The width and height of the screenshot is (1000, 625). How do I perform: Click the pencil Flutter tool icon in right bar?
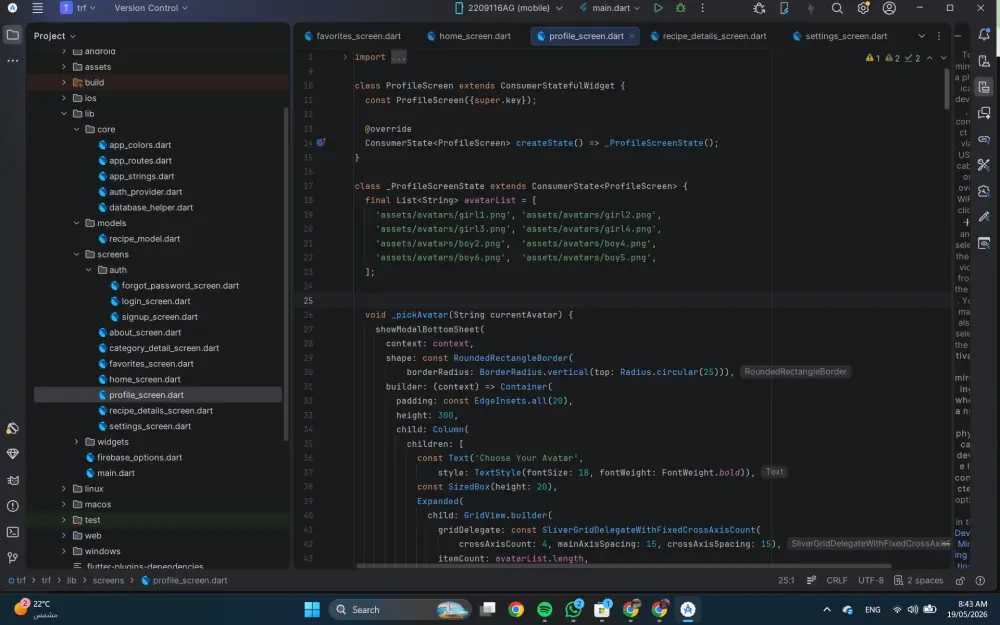(984, 217)
